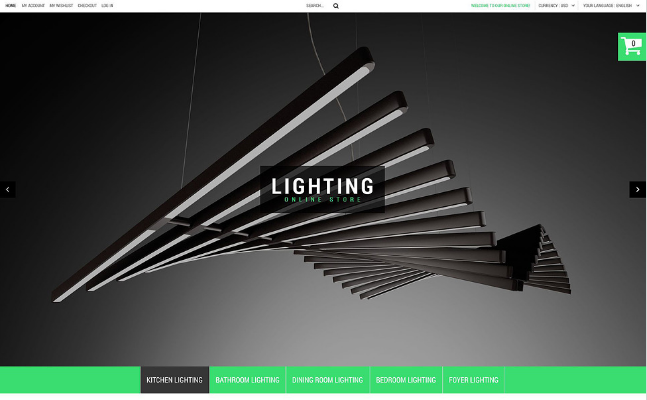Advance slider using right arrow

(638, 189)
